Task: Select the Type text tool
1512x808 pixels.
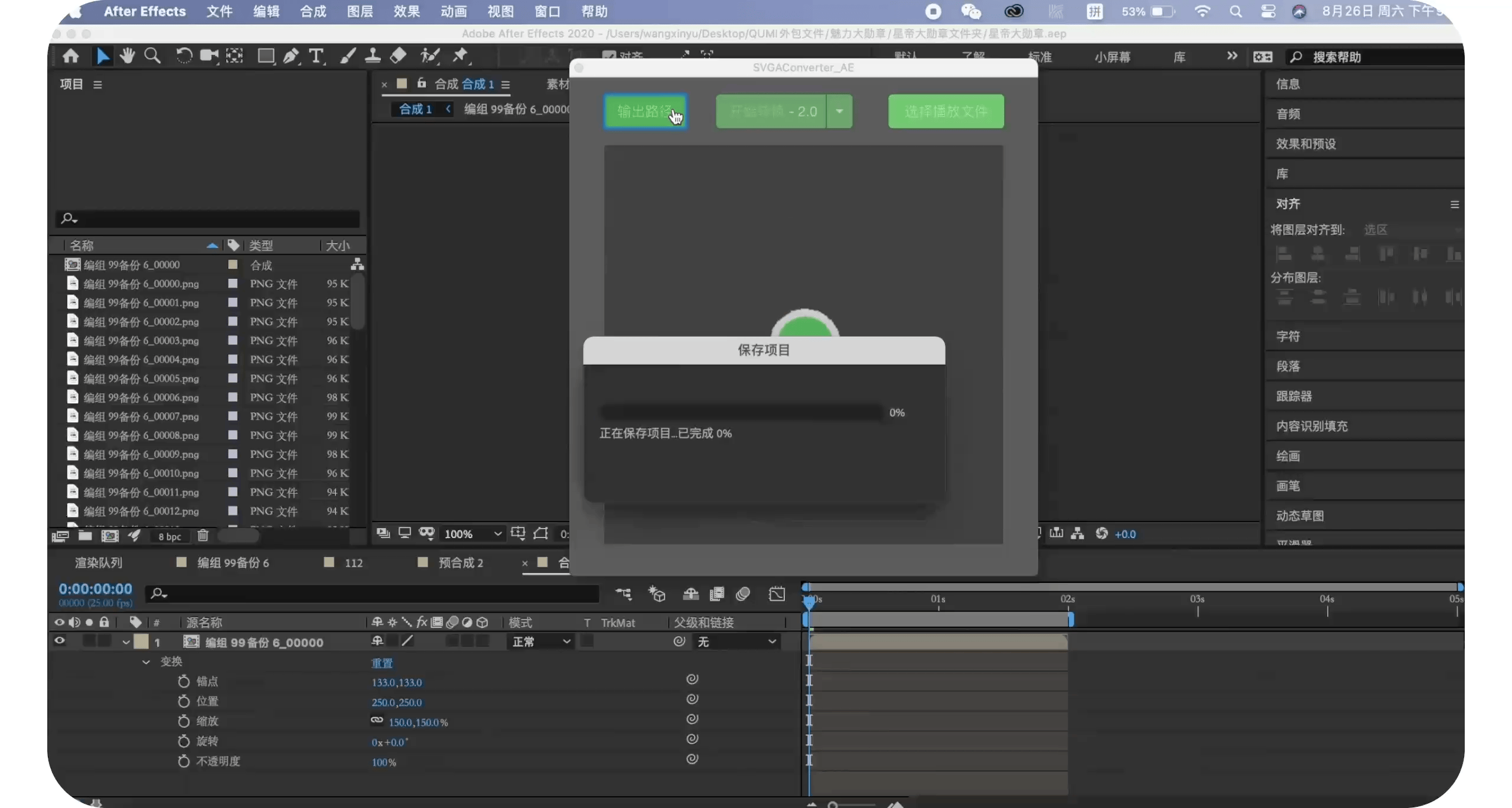Action: pos(316,56)
